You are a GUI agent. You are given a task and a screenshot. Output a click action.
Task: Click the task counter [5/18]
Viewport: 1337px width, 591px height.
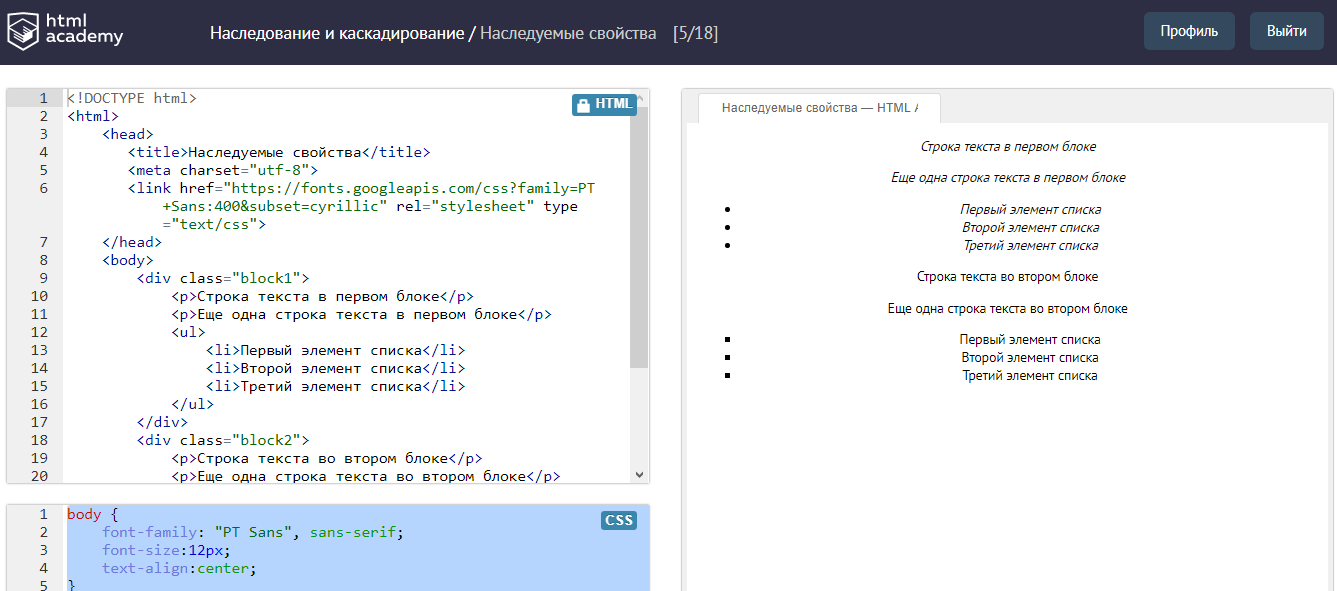(696, 33)
